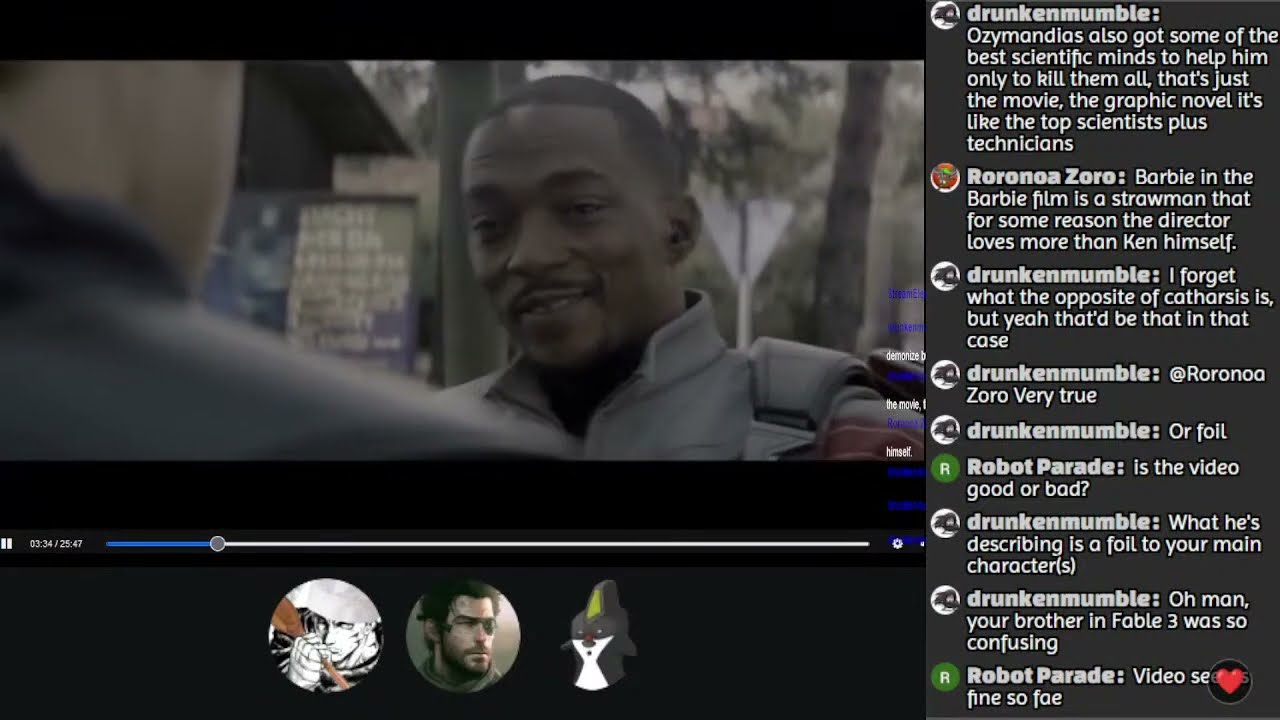Click the chat text "Or foil"
This screenshot has height=720, width=1280.
[1198, 431]
